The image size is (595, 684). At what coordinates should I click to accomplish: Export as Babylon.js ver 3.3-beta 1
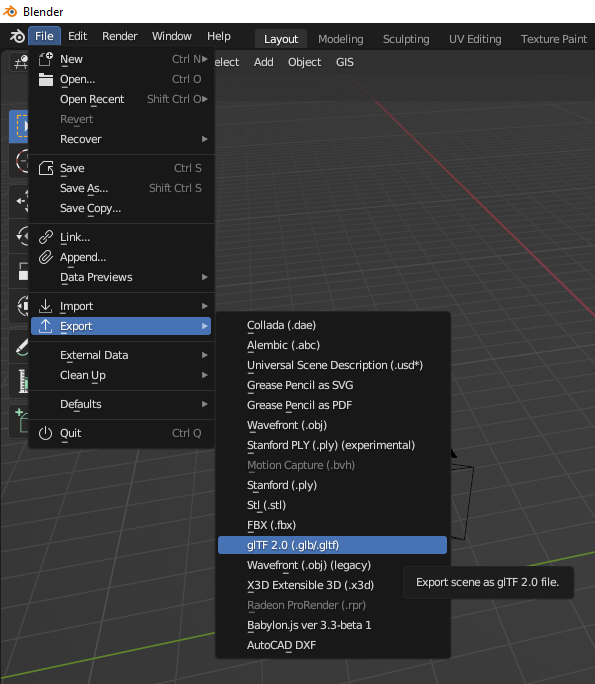(x=332, y=625)
